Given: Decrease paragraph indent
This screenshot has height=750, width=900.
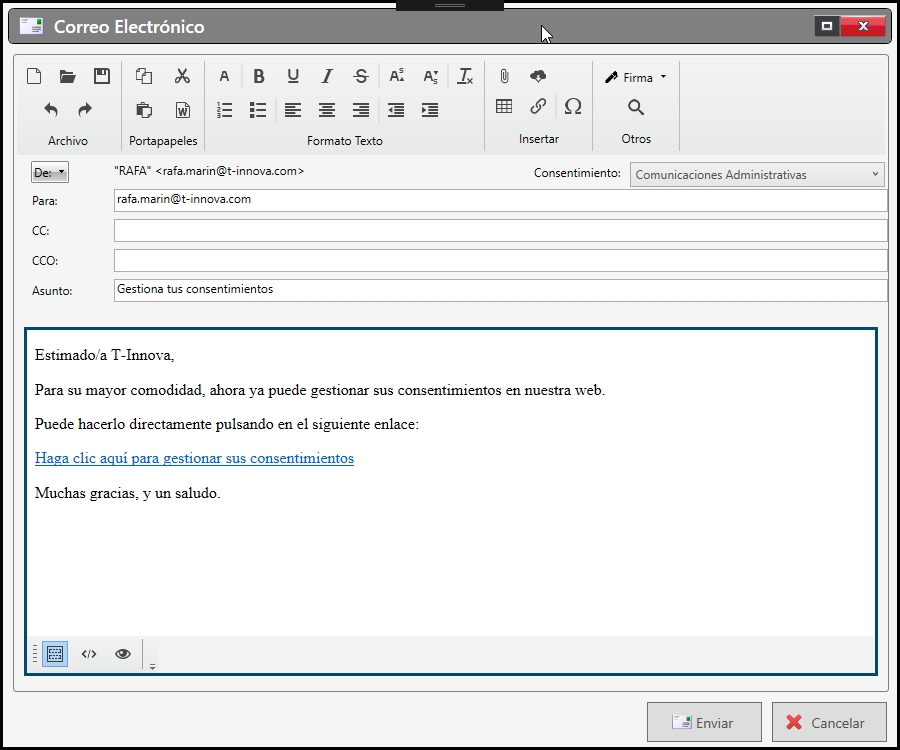Looking at the screenshot, I should click(396, 110).
